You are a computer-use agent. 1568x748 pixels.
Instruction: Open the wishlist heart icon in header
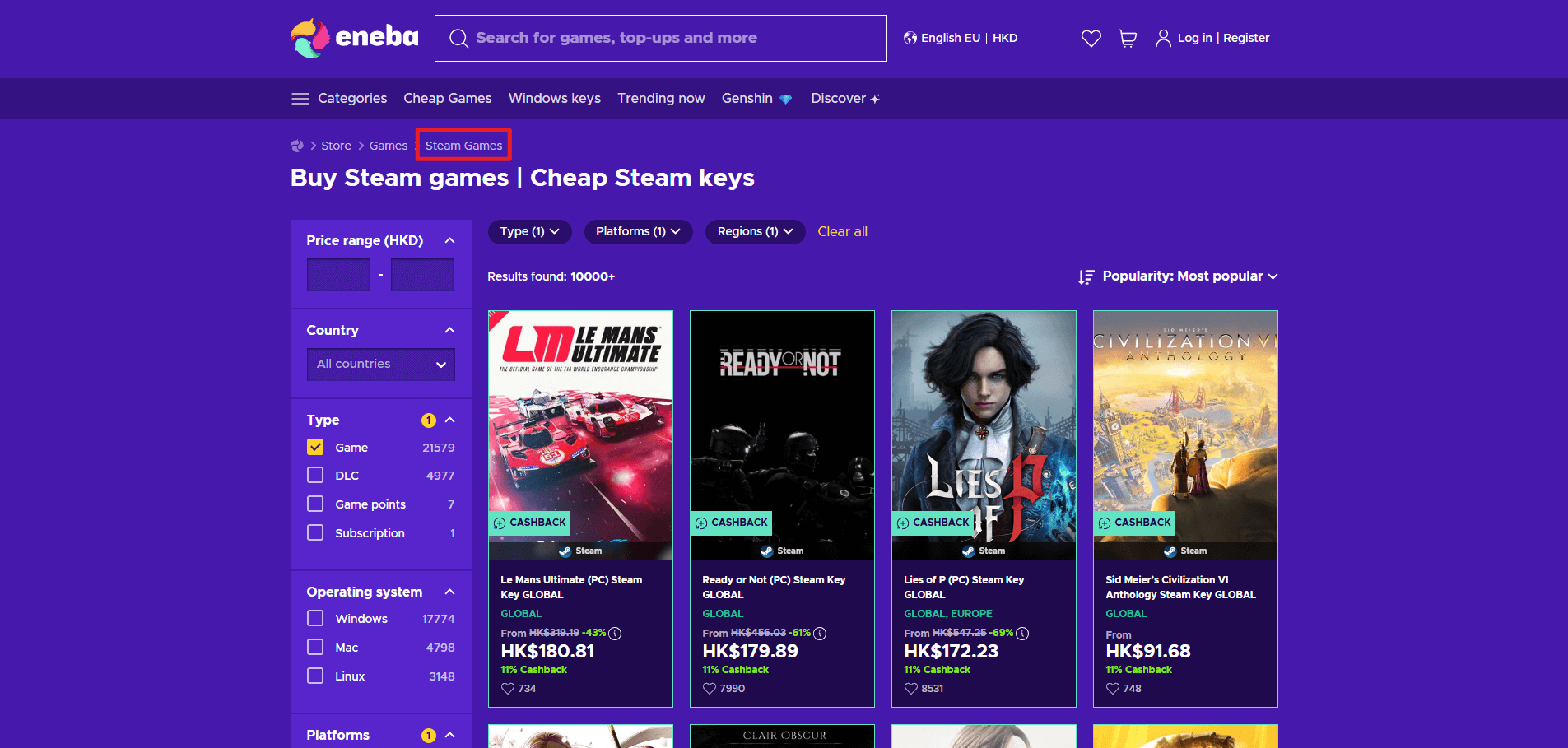(1091, 38)
